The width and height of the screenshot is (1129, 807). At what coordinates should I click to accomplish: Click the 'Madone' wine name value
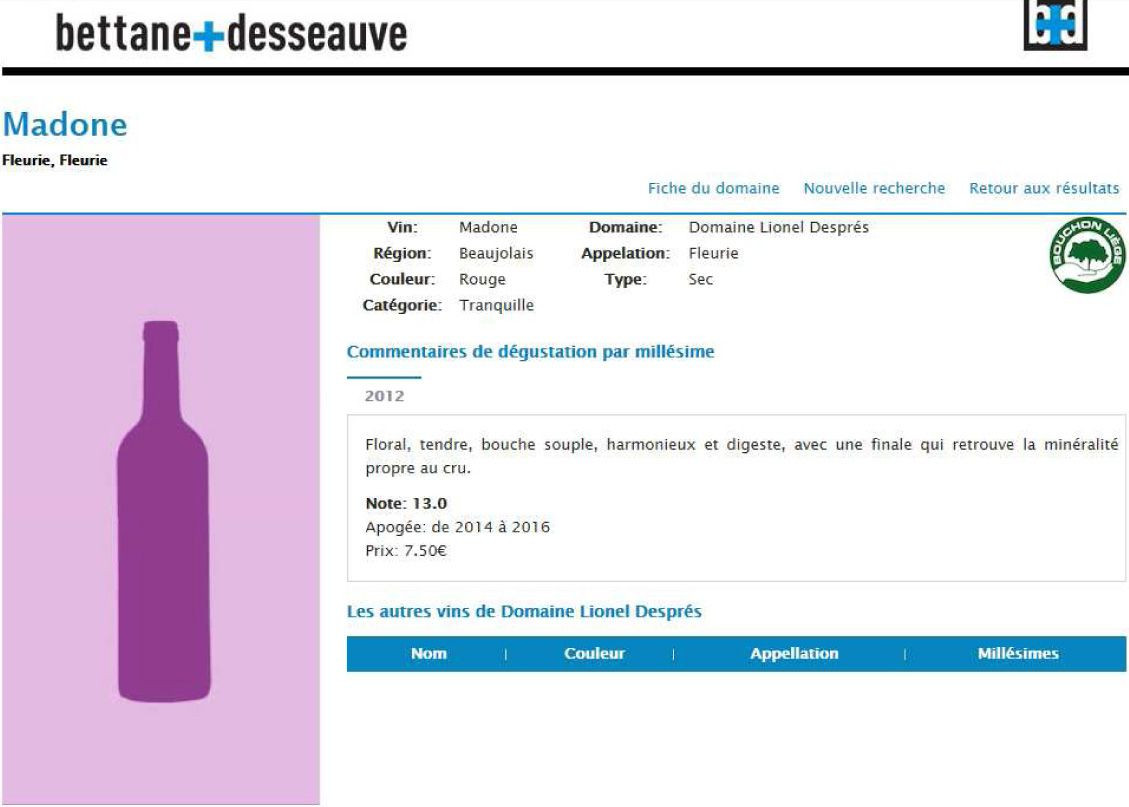[x=488, y=227]
